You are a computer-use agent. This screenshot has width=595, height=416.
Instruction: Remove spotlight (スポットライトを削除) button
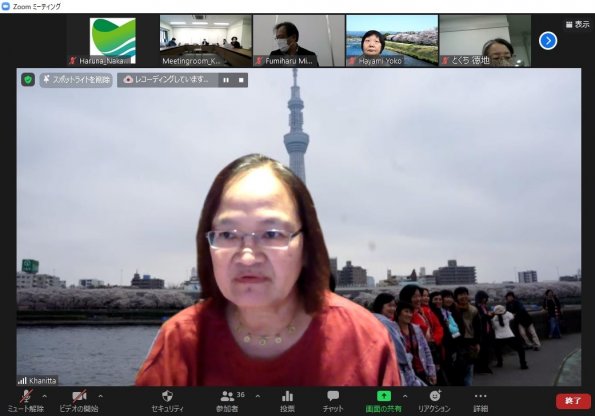click(x=76, y=80)
